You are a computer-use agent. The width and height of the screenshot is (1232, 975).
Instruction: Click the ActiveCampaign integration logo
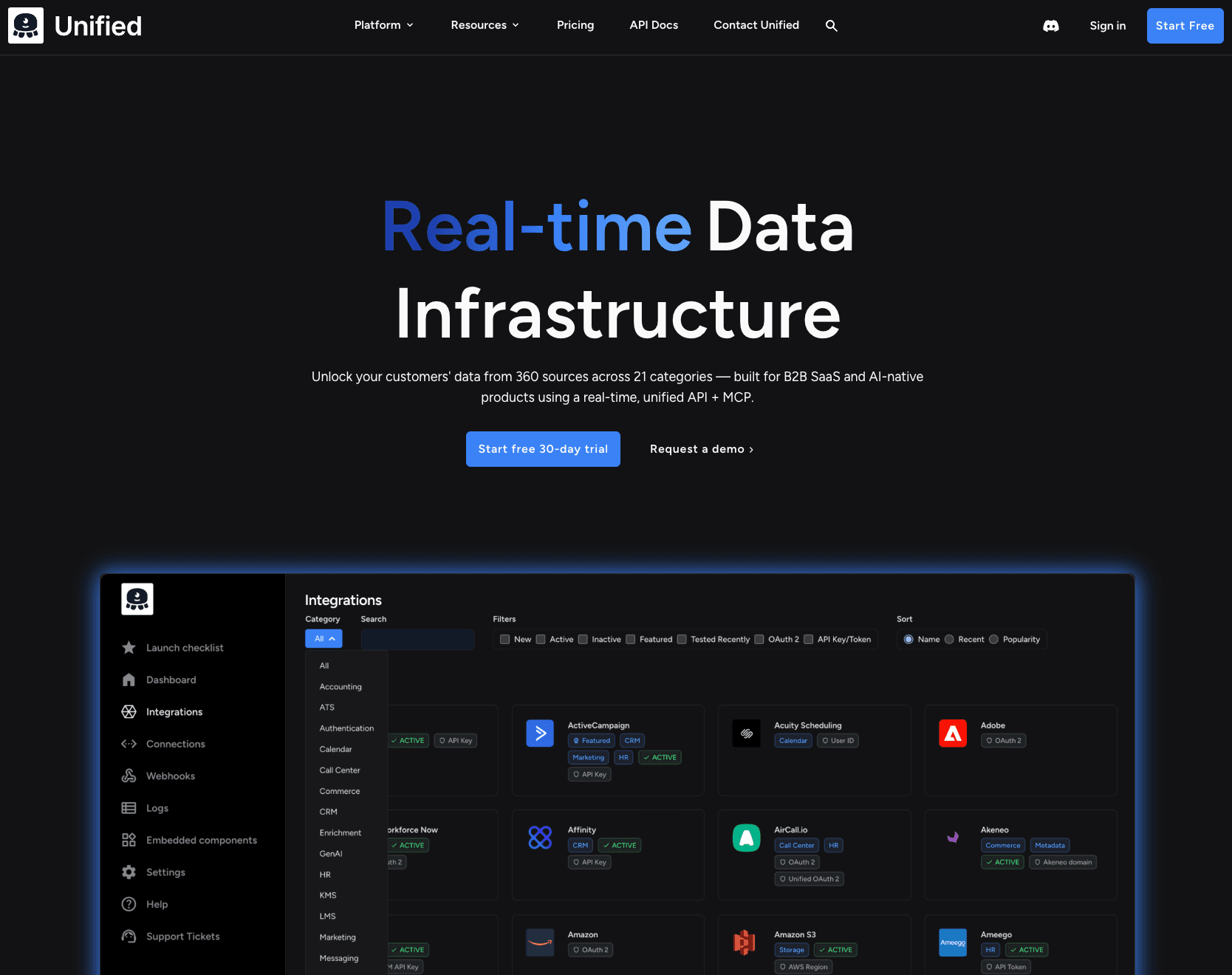(540, 733)
